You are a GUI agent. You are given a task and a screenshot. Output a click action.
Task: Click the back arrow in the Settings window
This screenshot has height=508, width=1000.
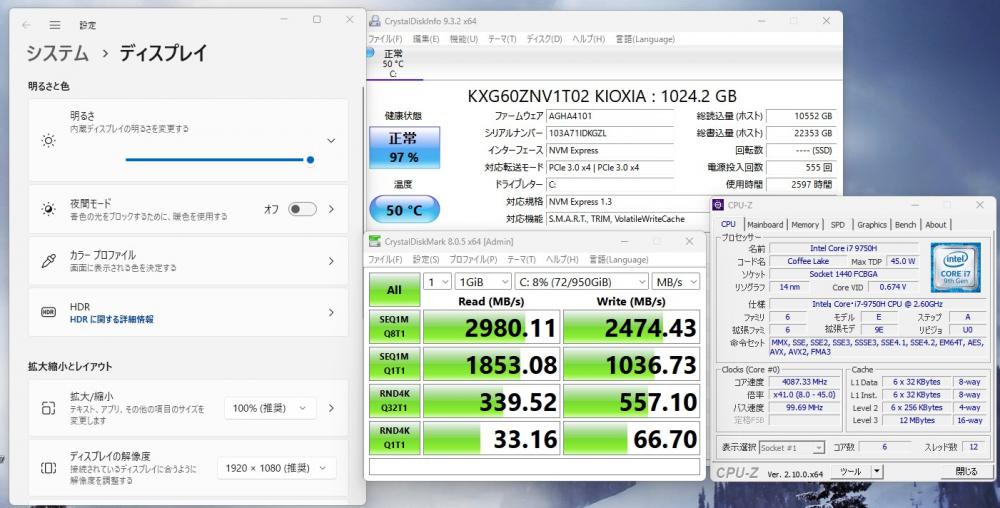26,25
